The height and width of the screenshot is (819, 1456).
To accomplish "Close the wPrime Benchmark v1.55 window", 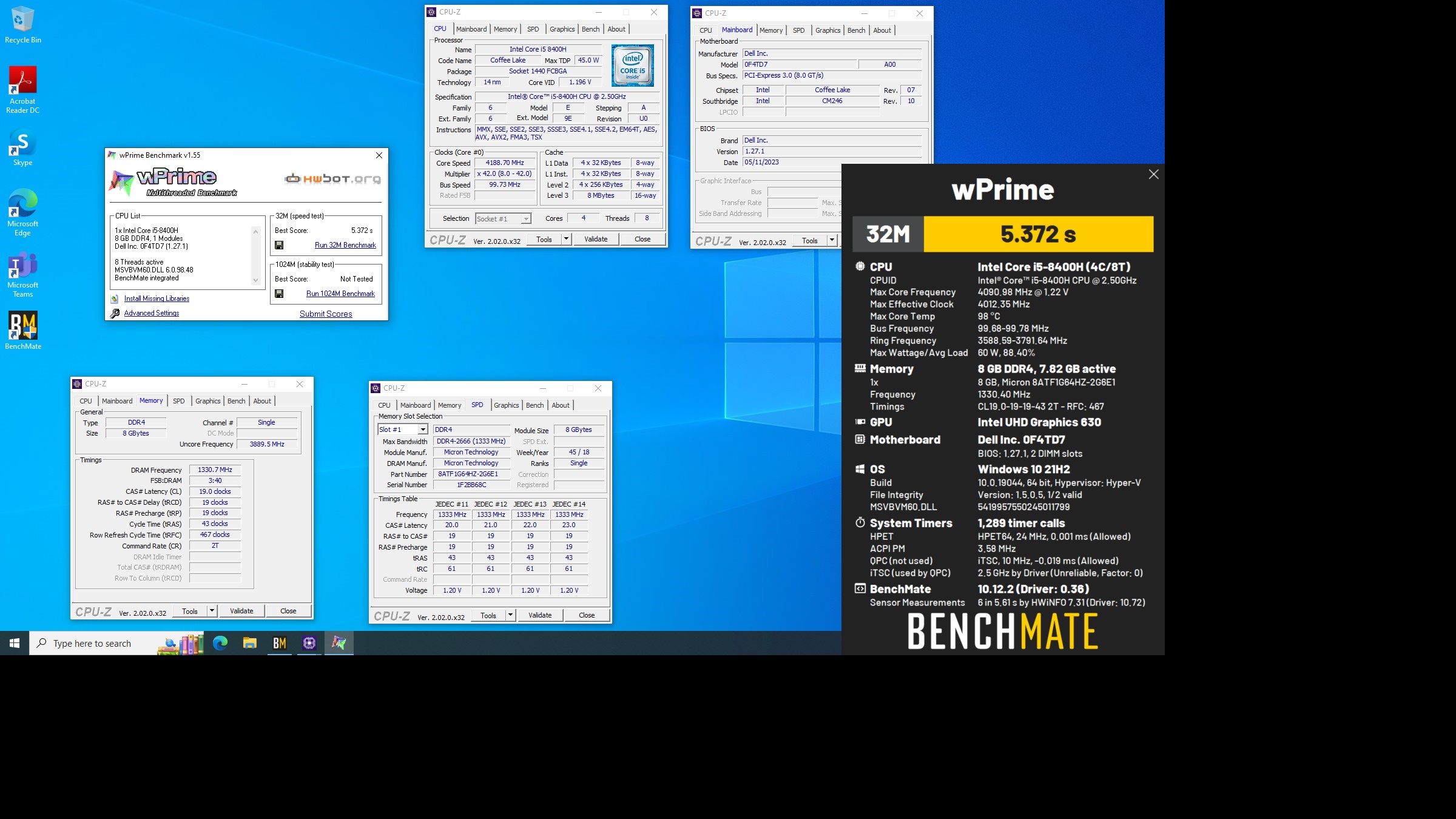I will coord(379,155).
